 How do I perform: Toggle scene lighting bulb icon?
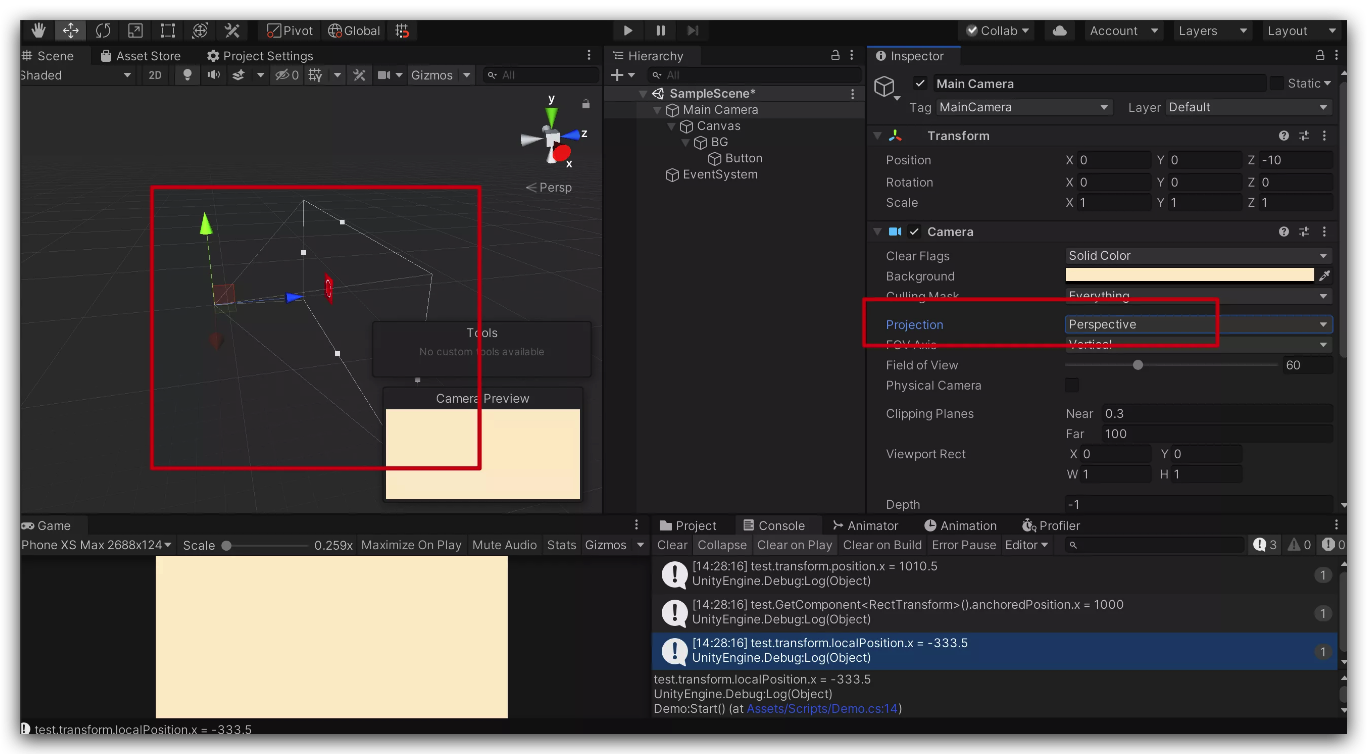[186, 75]
